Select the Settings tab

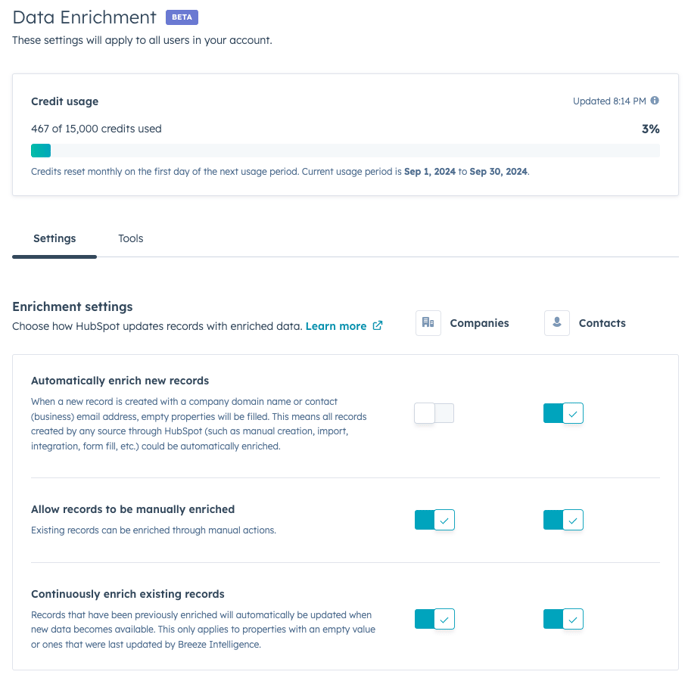54,238
